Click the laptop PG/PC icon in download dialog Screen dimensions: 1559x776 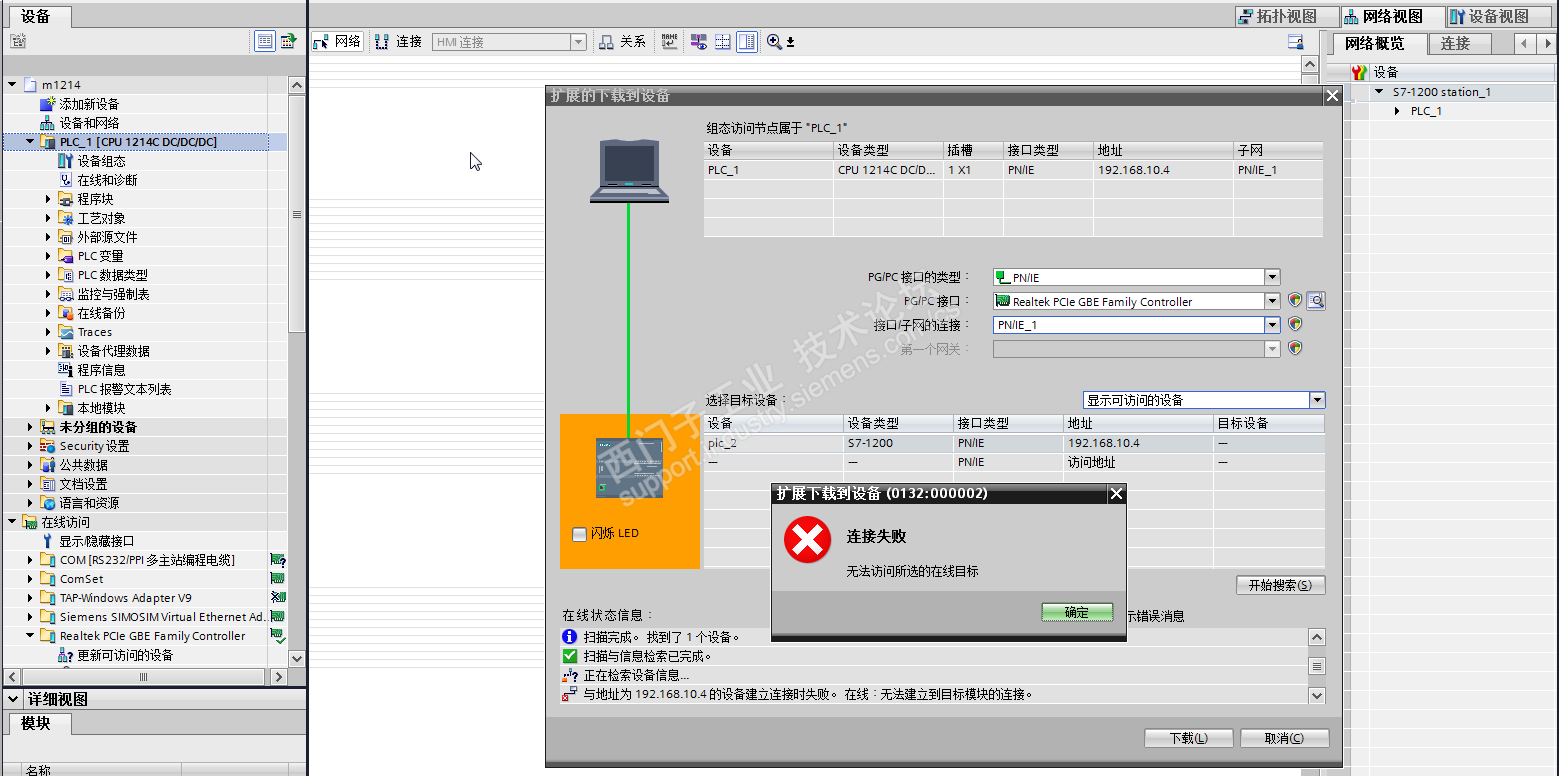click(629, 171)
